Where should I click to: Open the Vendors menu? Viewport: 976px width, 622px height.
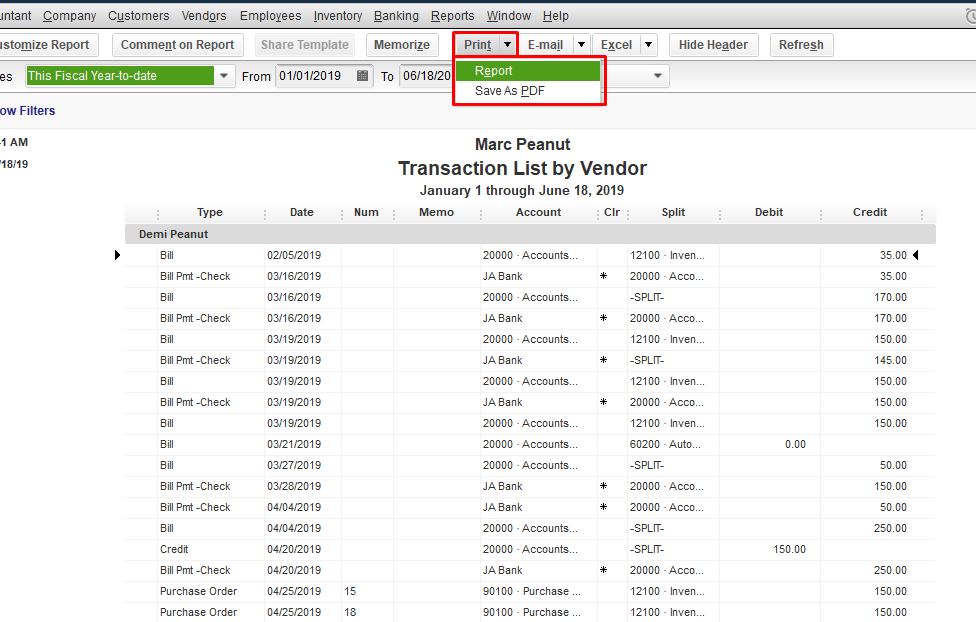(x=204, y=16)
